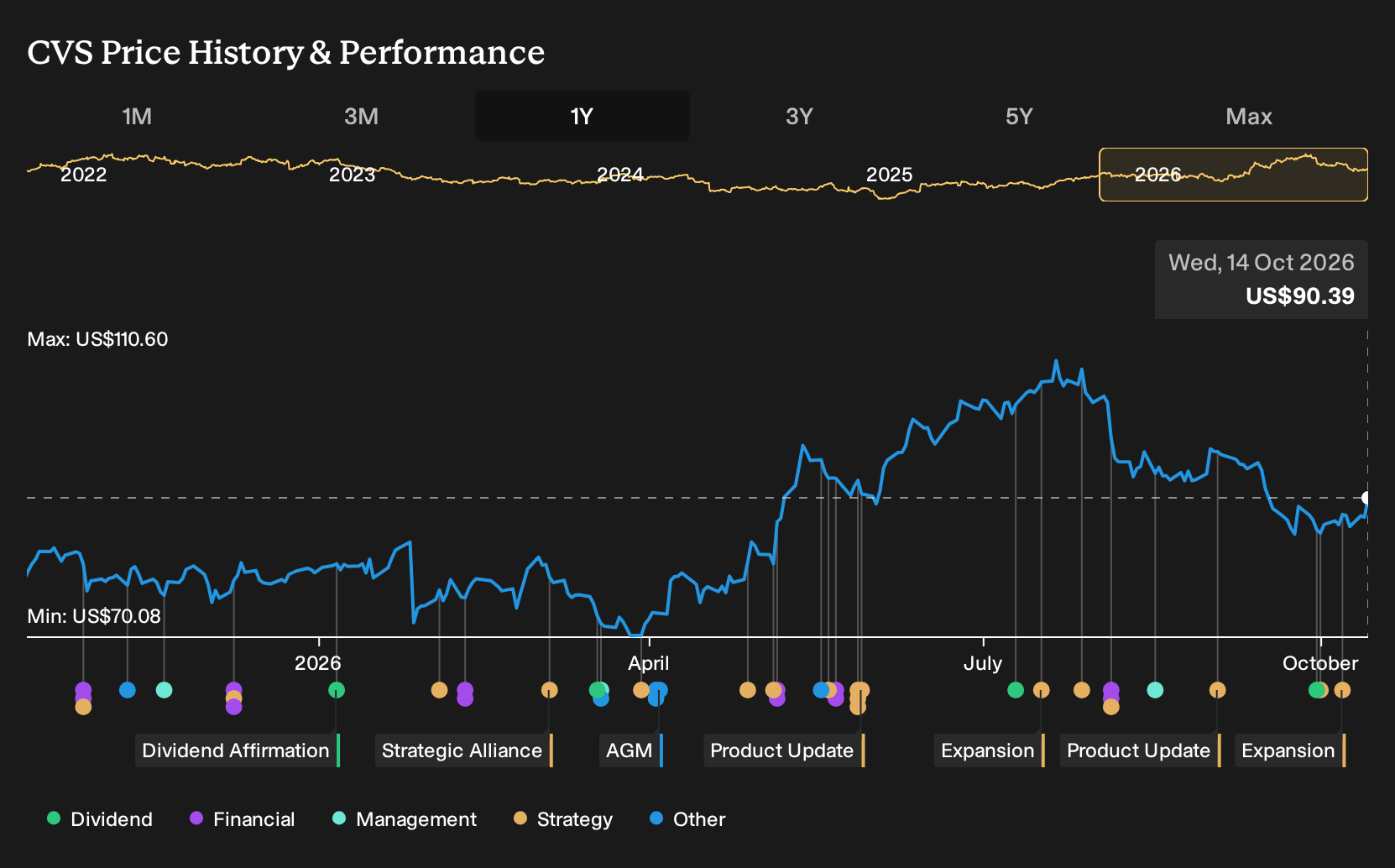Image resolution: width=1395 pixels, height=868 pixels.
Task: Click the green dividend marker near October
Action: point(1316,690)
